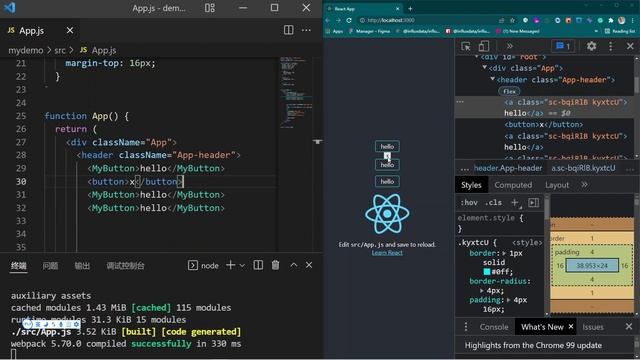Click the return keyword on line 26
This screenshot has height=360, width=640.
pyautogui.click(x=71, y=129)
